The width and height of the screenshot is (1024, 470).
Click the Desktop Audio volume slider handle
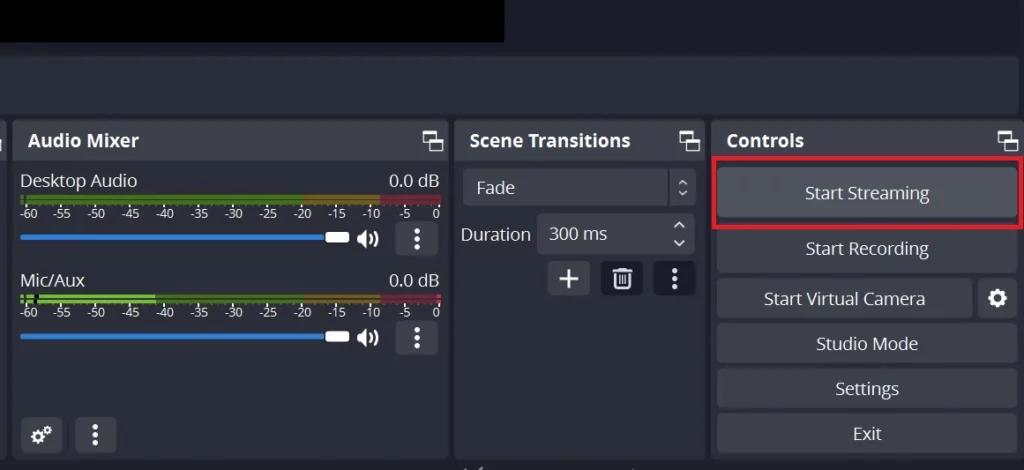(338, 238)
